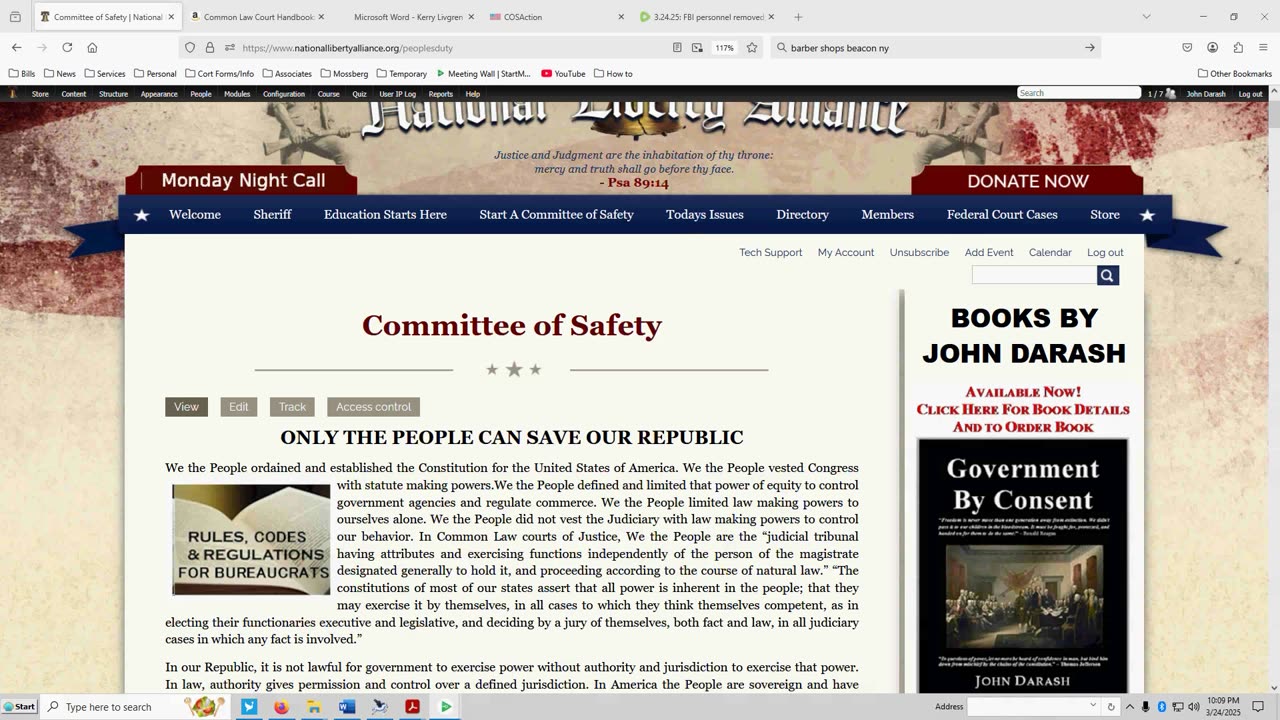This screenshot has width=1280, height=720.
Task: Open the File Explorer taskbar icon
Action: (x=314, y=707)
